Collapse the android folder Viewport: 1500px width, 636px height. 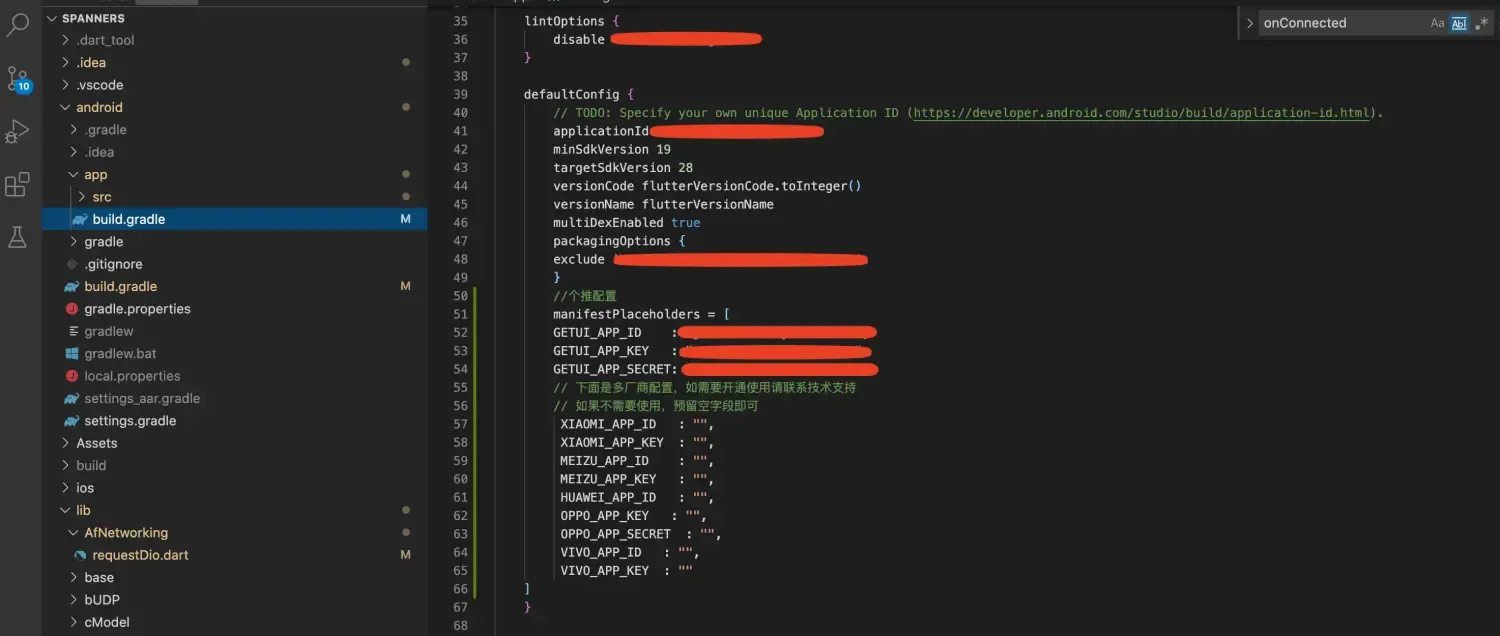(99, 107)
